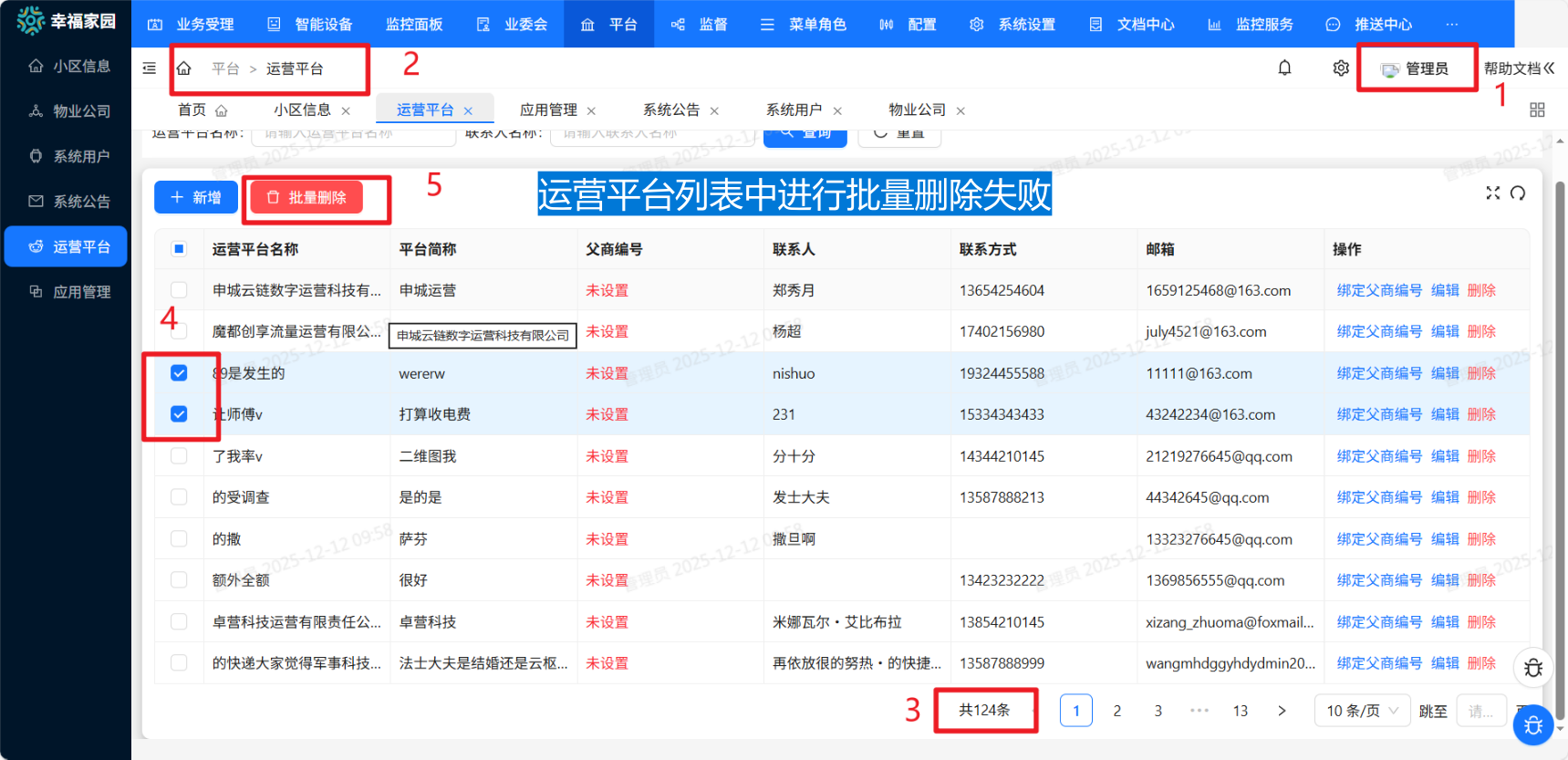Open 系统用户 in sidebar
Viewport: 1568px width, 760px height.
(x=66, y=156)
